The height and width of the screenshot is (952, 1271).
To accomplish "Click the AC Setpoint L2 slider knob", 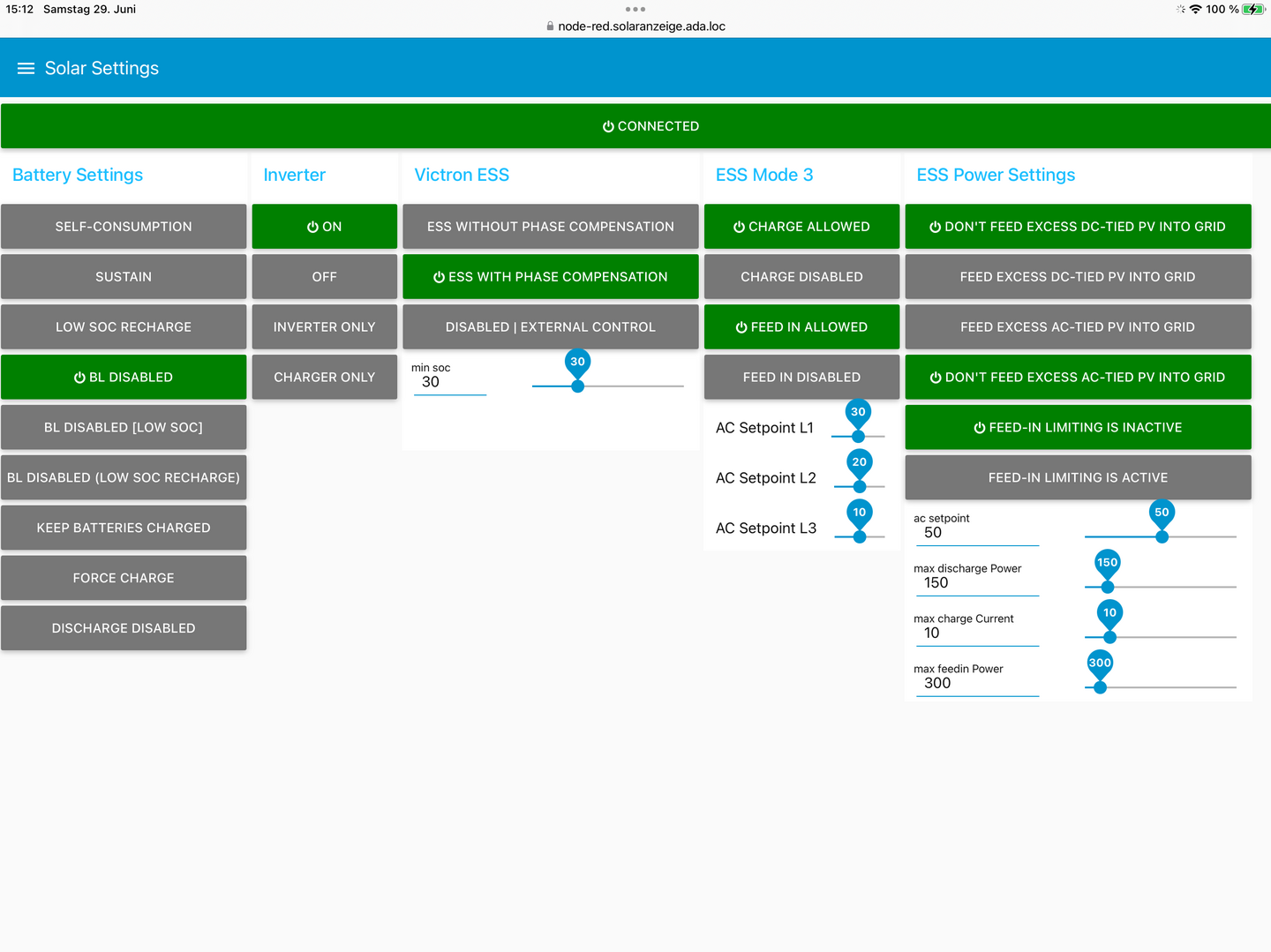I will [x=860, y=486].
